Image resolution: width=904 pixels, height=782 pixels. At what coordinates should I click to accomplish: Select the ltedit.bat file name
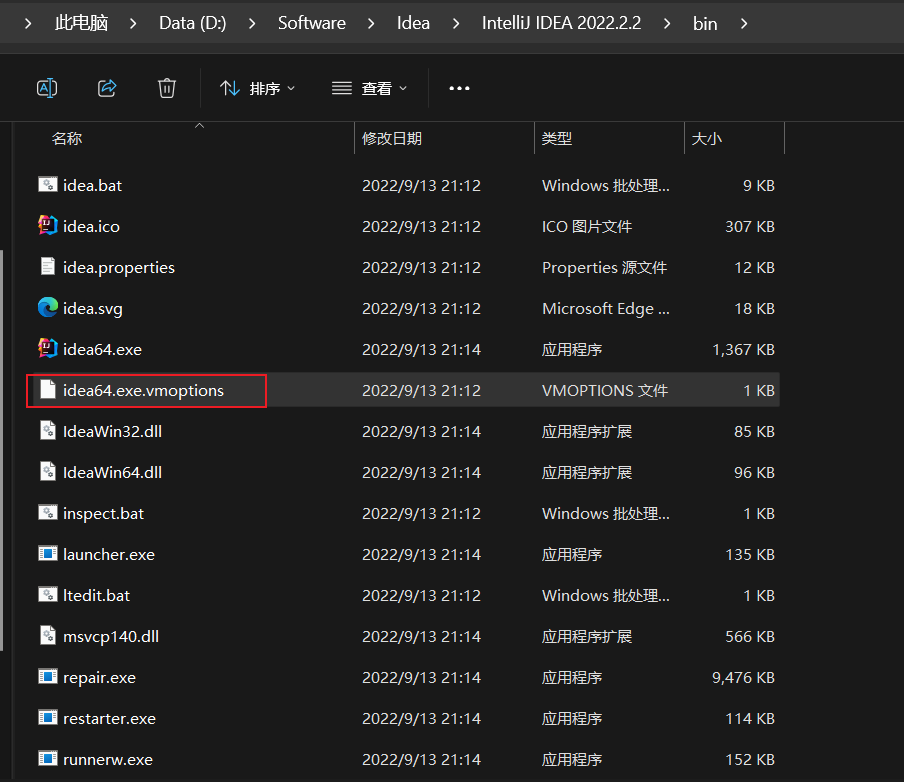click(x=96, y=595)
